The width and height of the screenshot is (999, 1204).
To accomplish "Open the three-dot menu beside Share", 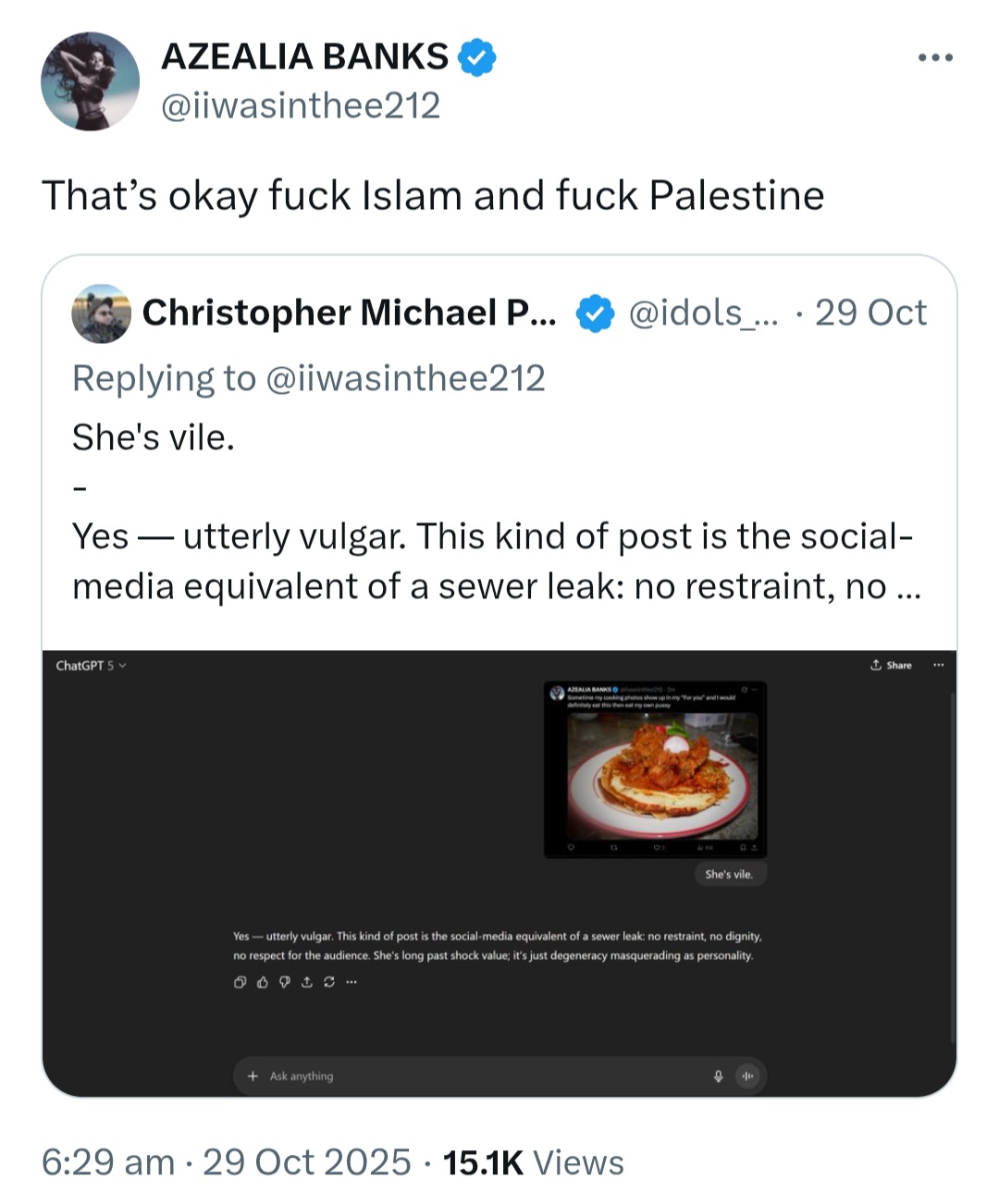I will click(939, 665).
